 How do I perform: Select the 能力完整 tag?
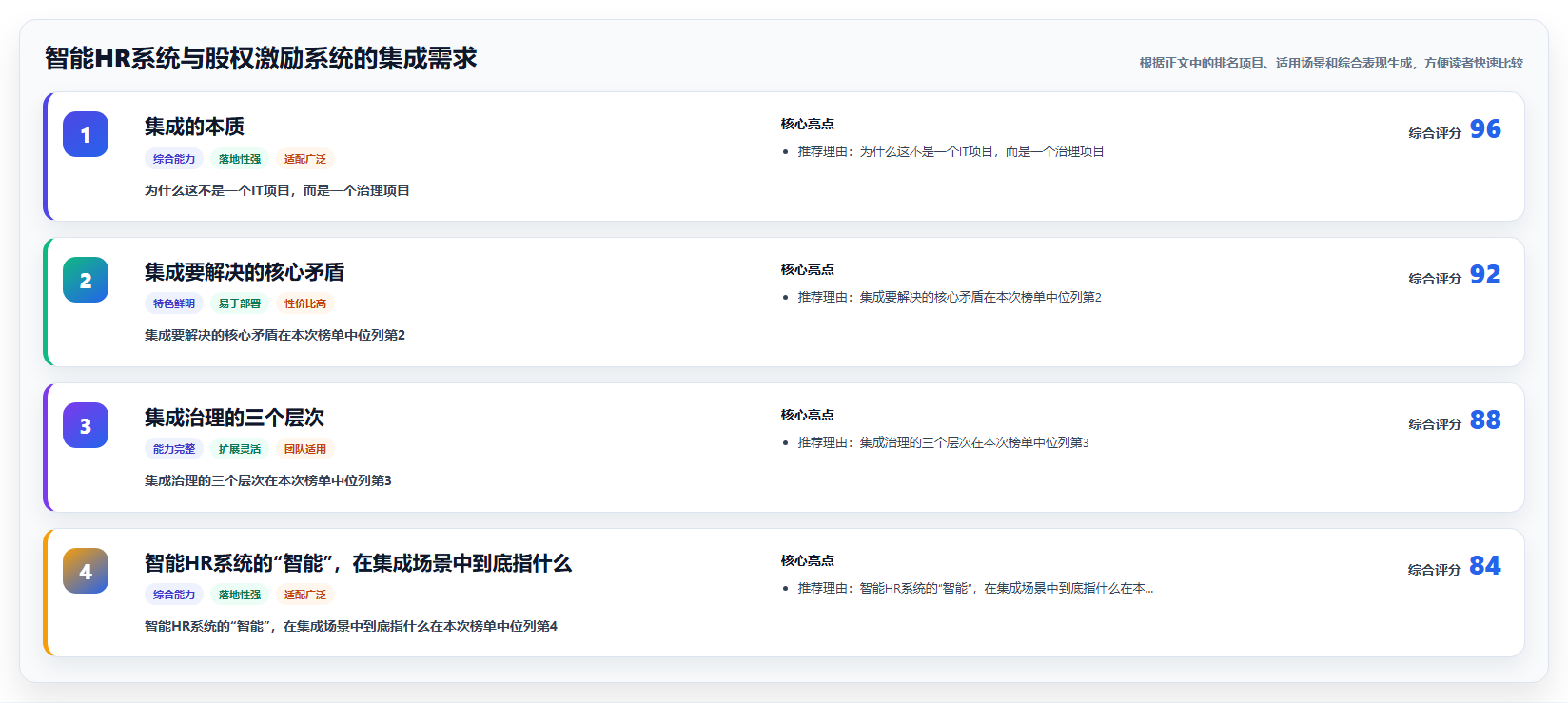(x=174, y=449)
